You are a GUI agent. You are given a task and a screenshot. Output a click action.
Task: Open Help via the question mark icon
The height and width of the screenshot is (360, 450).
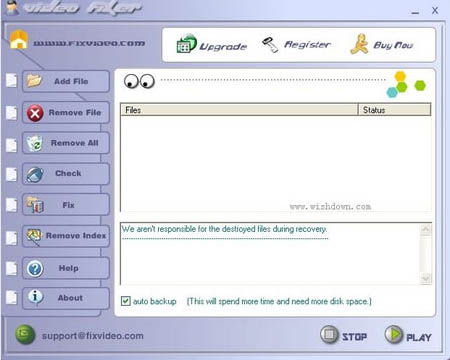[x=35, y=268]
